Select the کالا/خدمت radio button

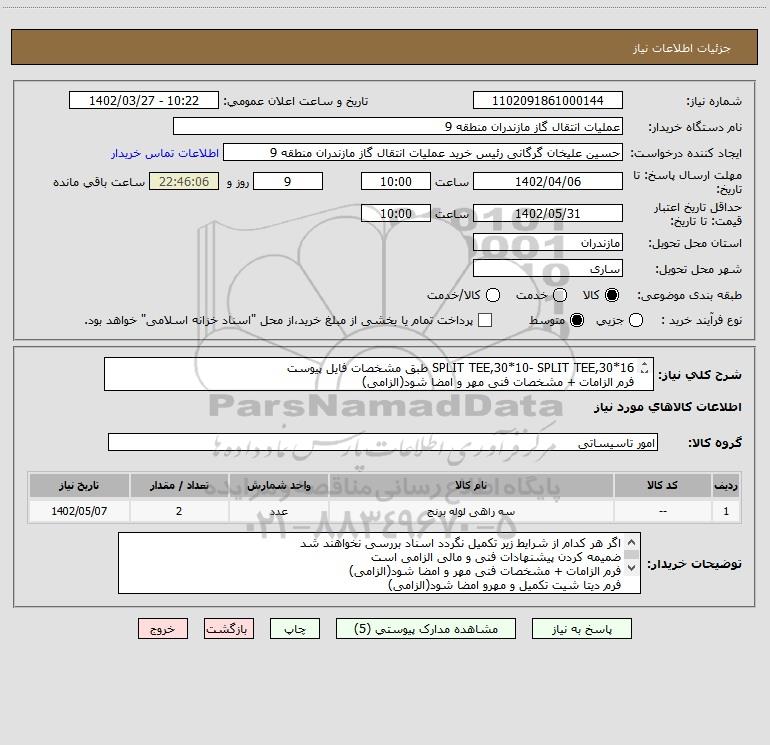point(493,295)
